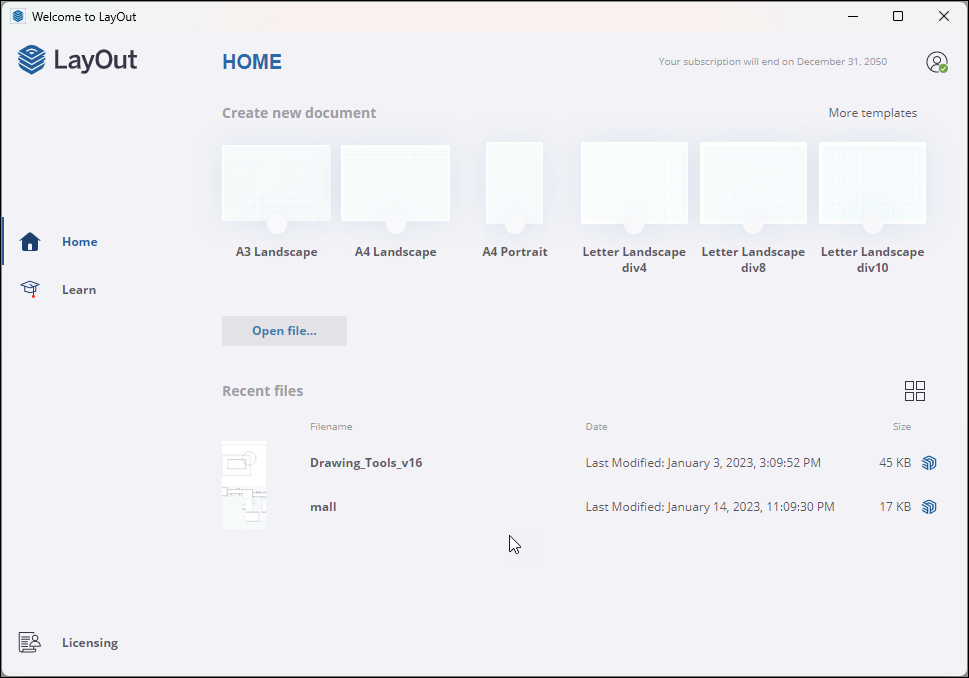Click the Open file button
969x678 pixels.
pyautogui.click(x=284, y=330)
